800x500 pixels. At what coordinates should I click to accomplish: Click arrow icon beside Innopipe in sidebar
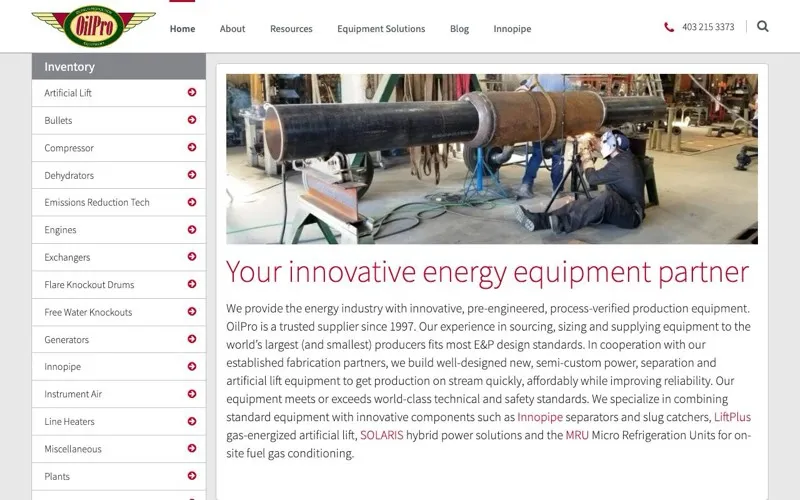(x=192, y=366)
